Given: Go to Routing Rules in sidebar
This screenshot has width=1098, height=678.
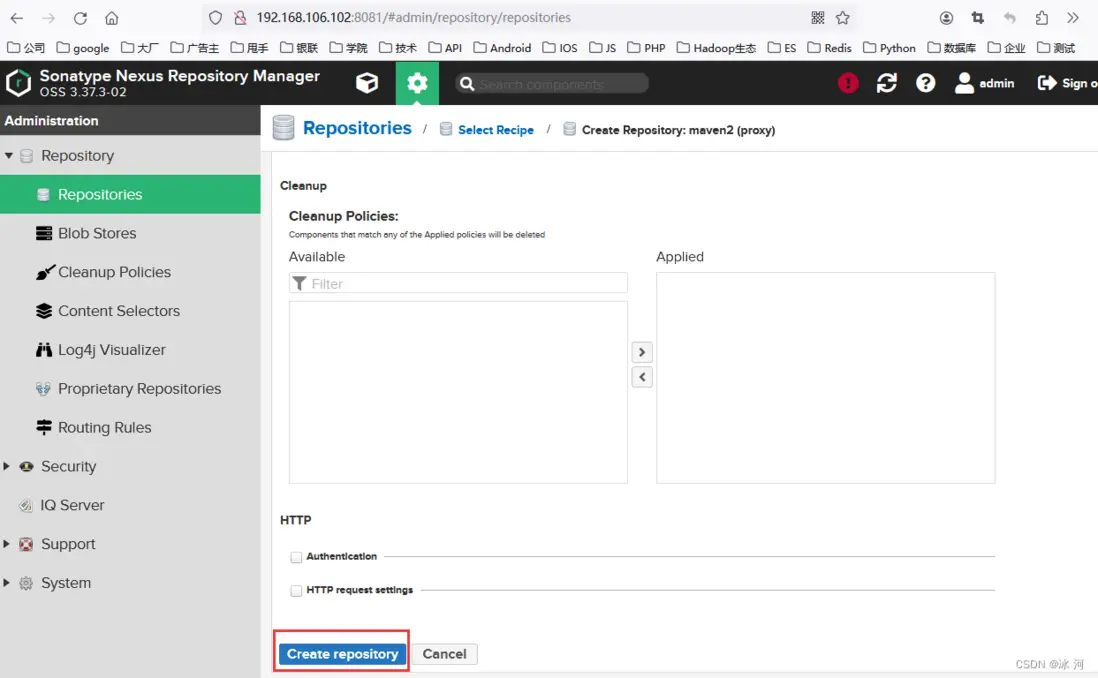Looking at the screenshot, I should pos(104,427).
